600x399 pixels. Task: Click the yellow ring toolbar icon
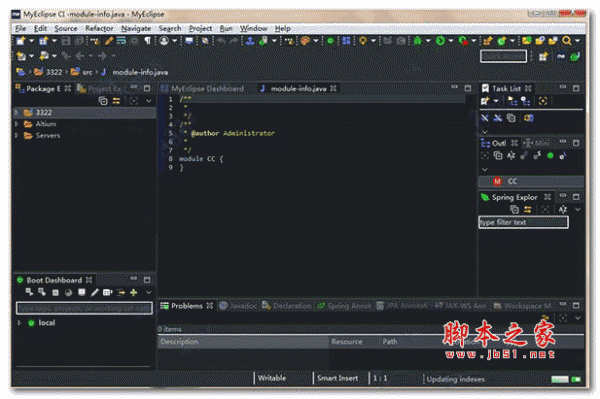click(x=363, y=41)
